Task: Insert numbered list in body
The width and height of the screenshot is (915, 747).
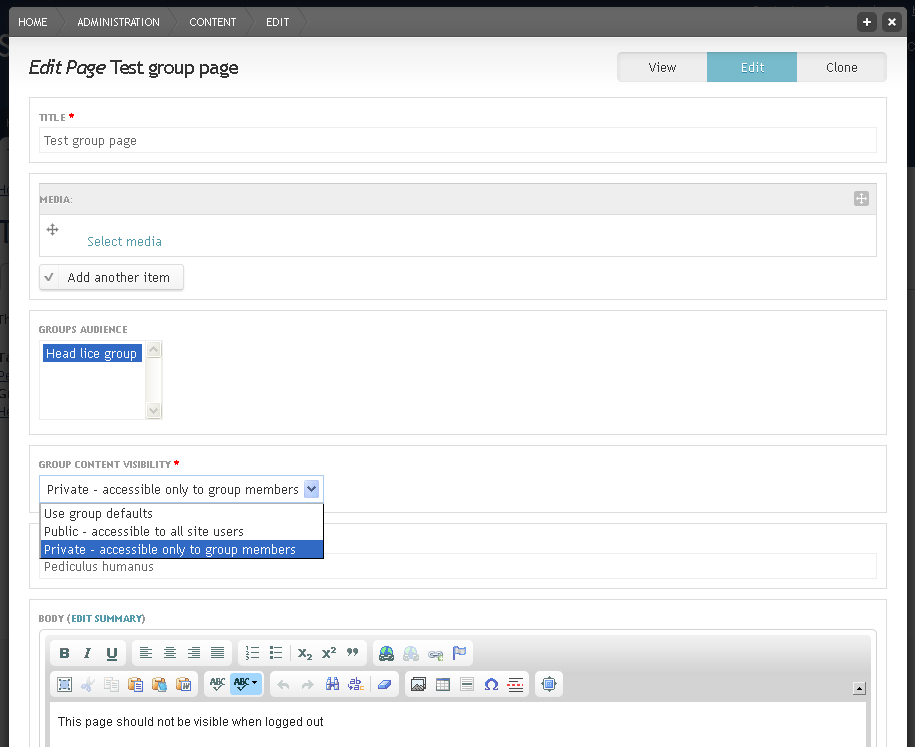Action: pyautogui.click(x=252, y=653)
